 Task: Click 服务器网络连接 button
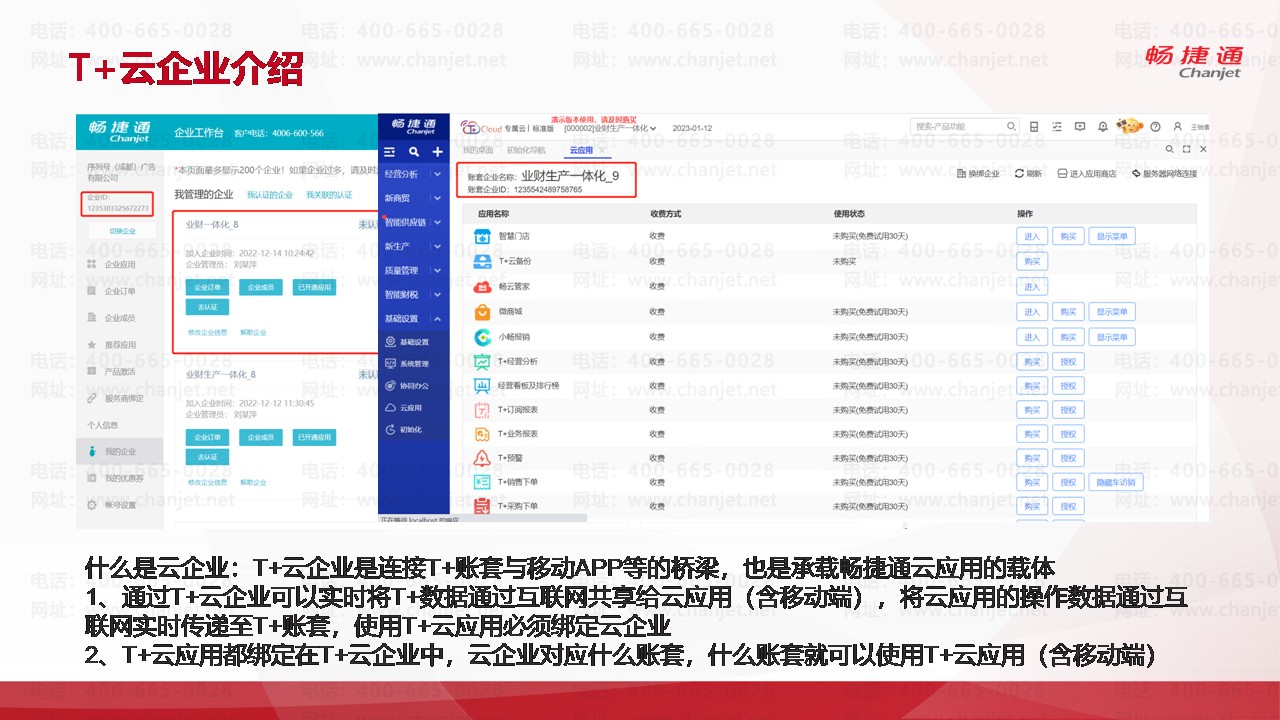coord(1164,174)
